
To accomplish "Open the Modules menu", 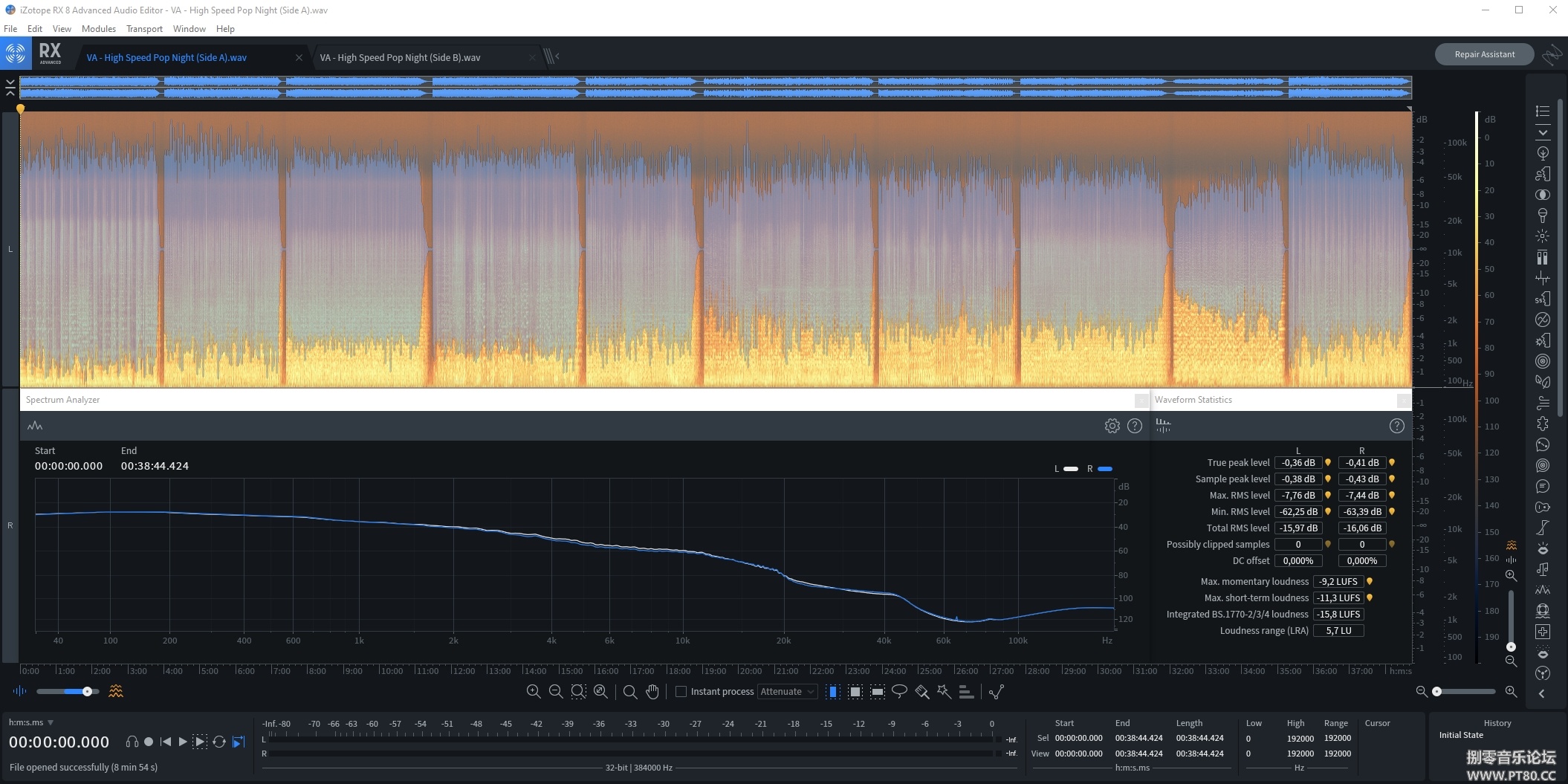I will [98, 29].
